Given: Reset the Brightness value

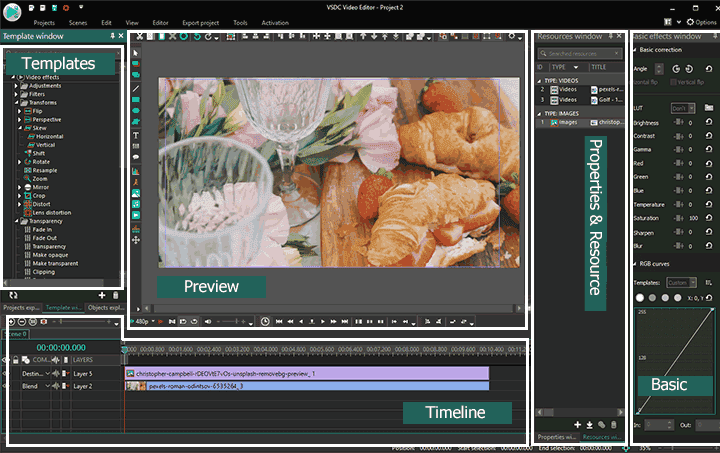Looking at the screenshot, I should [709, 123].
